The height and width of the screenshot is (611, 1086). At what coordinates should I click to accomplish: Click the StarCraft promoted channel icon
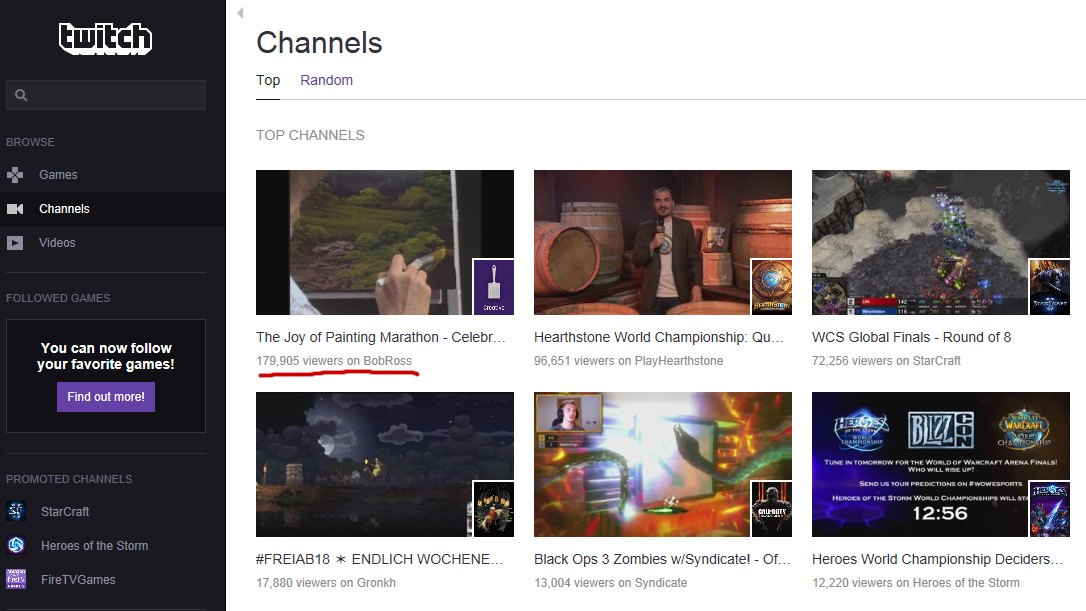[16, 511]
